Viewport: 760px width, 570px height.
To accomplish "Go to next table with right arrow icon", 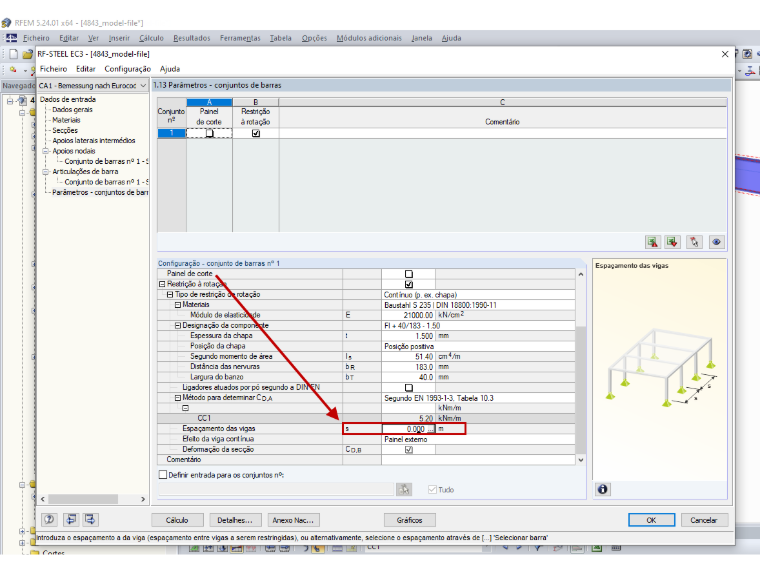I will point(90,520).
